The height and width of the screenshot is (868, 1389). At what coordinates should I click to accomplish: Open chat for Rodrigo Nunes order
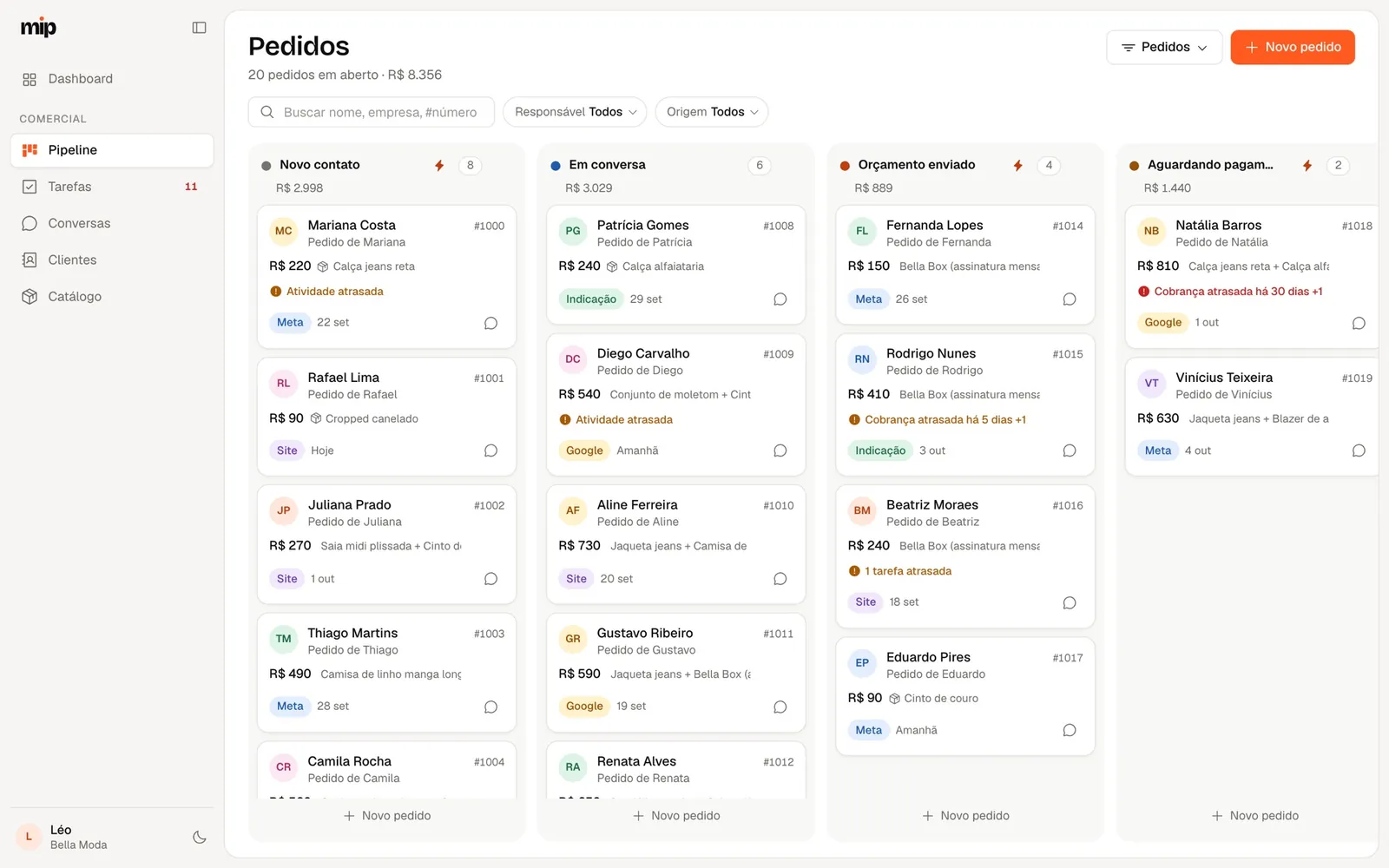pyautogui.click(x=1070, y=450)
